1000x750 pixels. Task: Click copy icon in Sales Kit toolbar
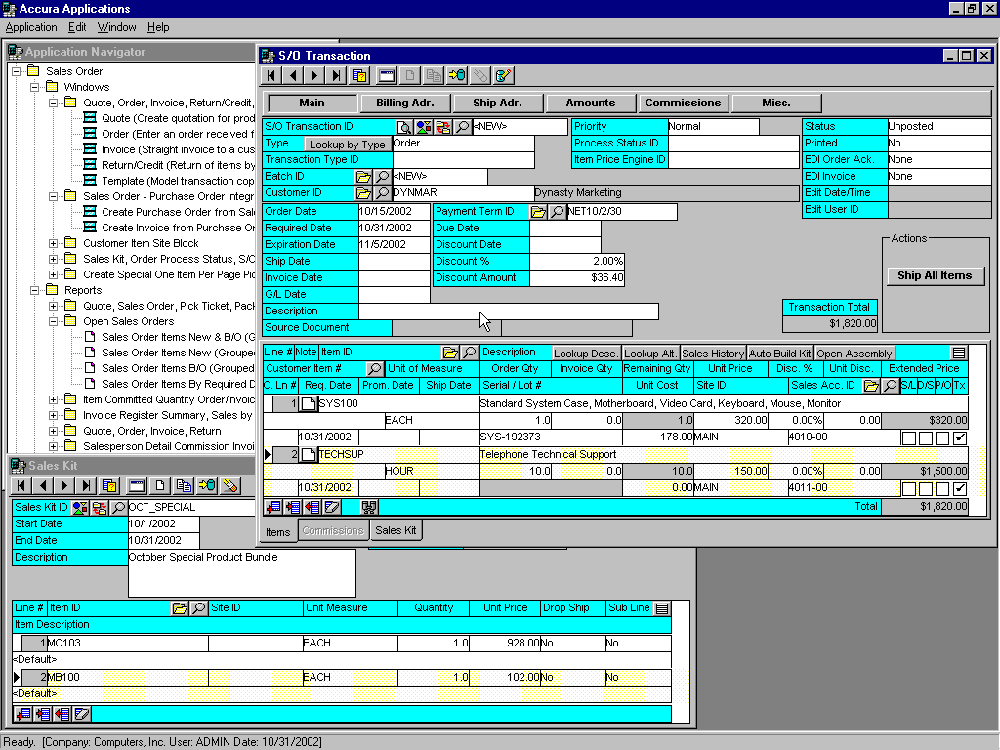tap(184, 485)
